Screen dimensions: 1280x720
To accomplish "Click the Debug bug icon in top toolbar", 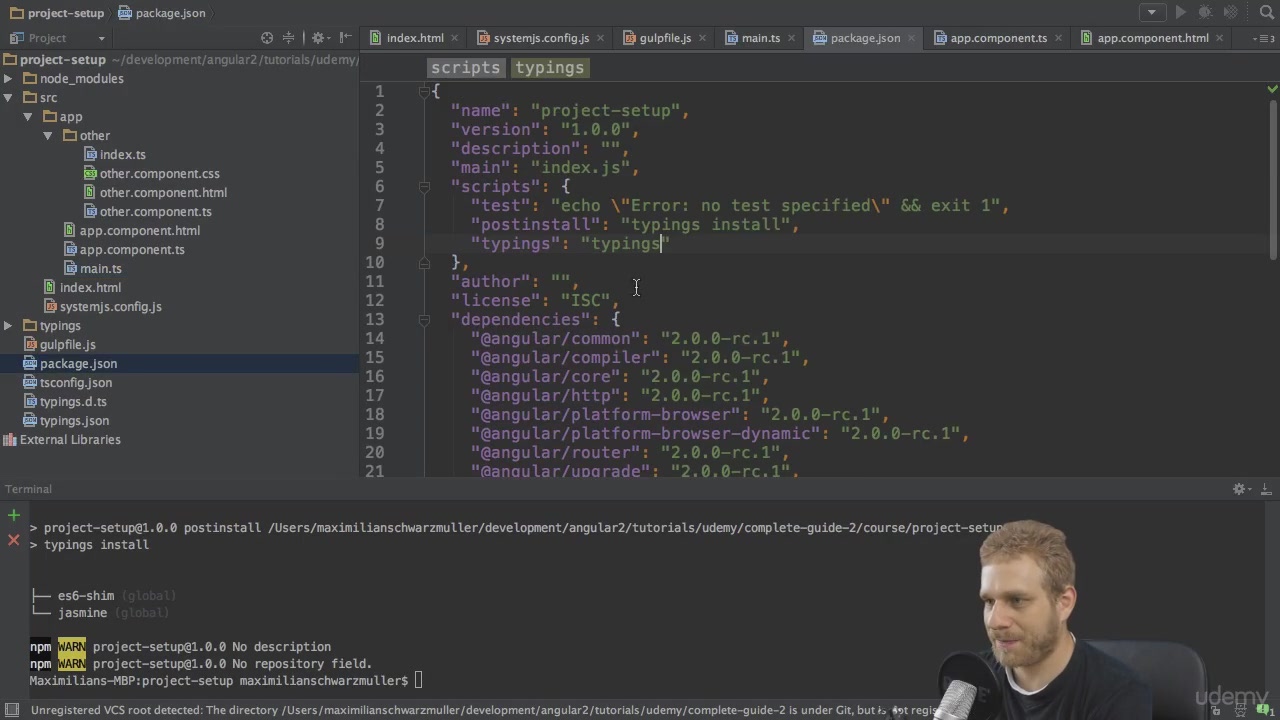I will [1206, 13].
